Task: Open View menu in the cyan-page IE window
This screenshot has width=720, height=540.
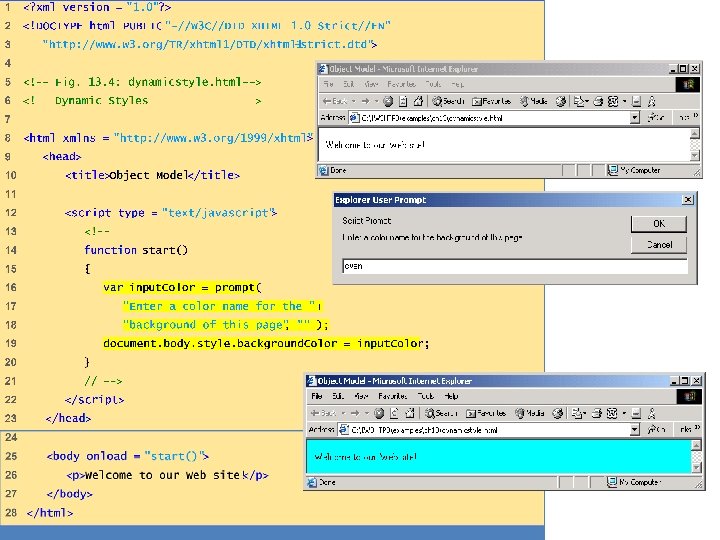Action: point(361,396)
